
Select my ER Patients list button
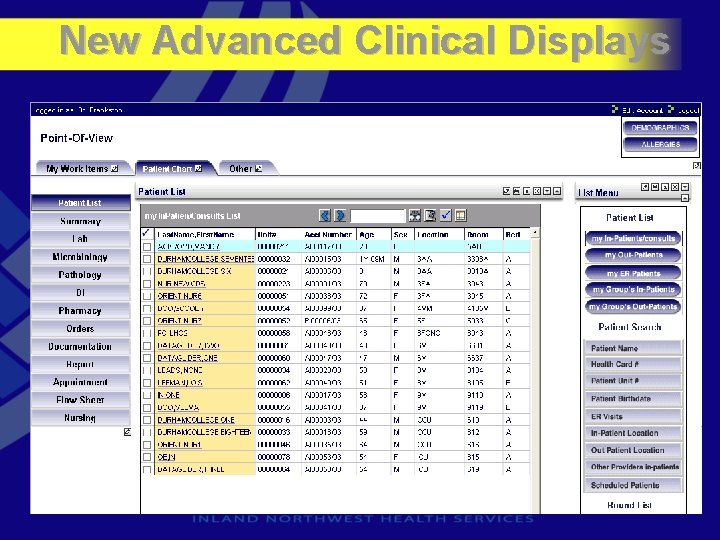(633, 273)
